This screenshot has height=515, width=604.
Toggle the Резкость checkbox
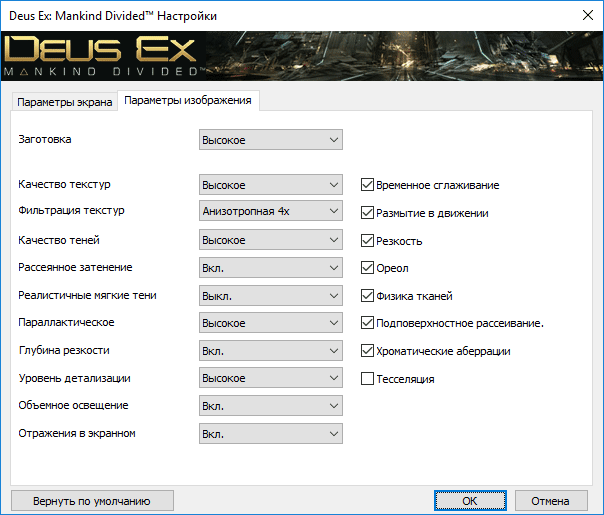pyautogui.click(x=367, y=241)
